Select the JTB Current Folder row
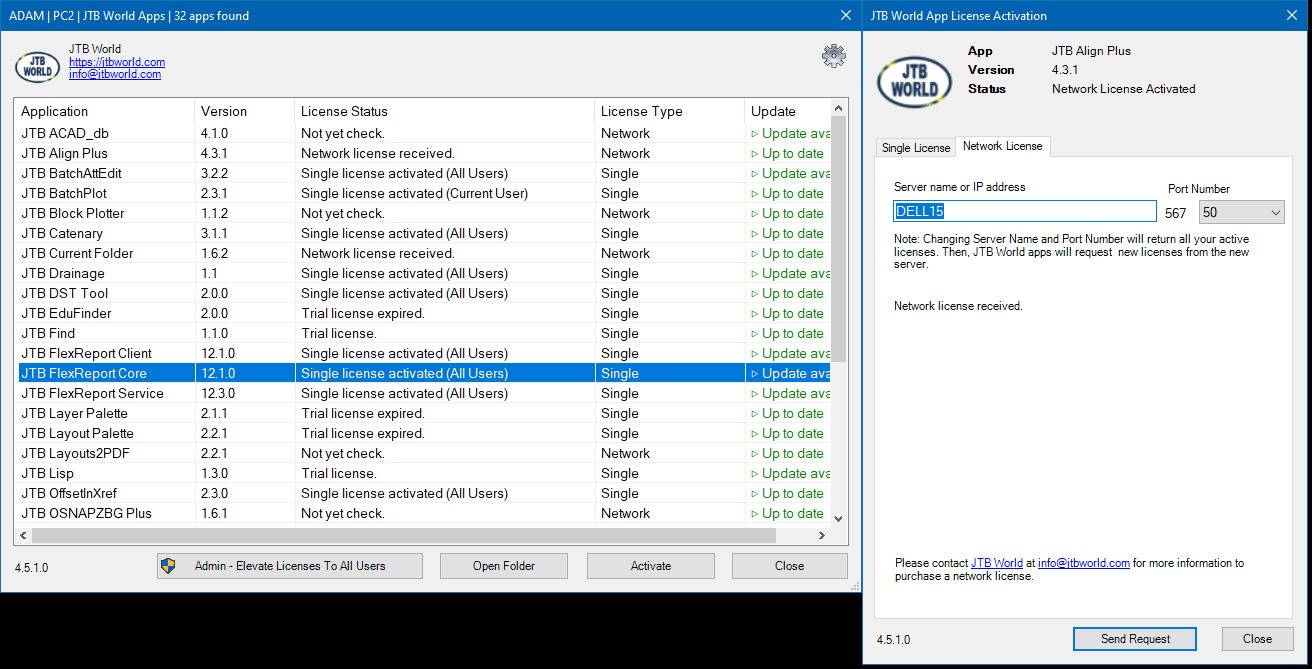 point(423,253)
